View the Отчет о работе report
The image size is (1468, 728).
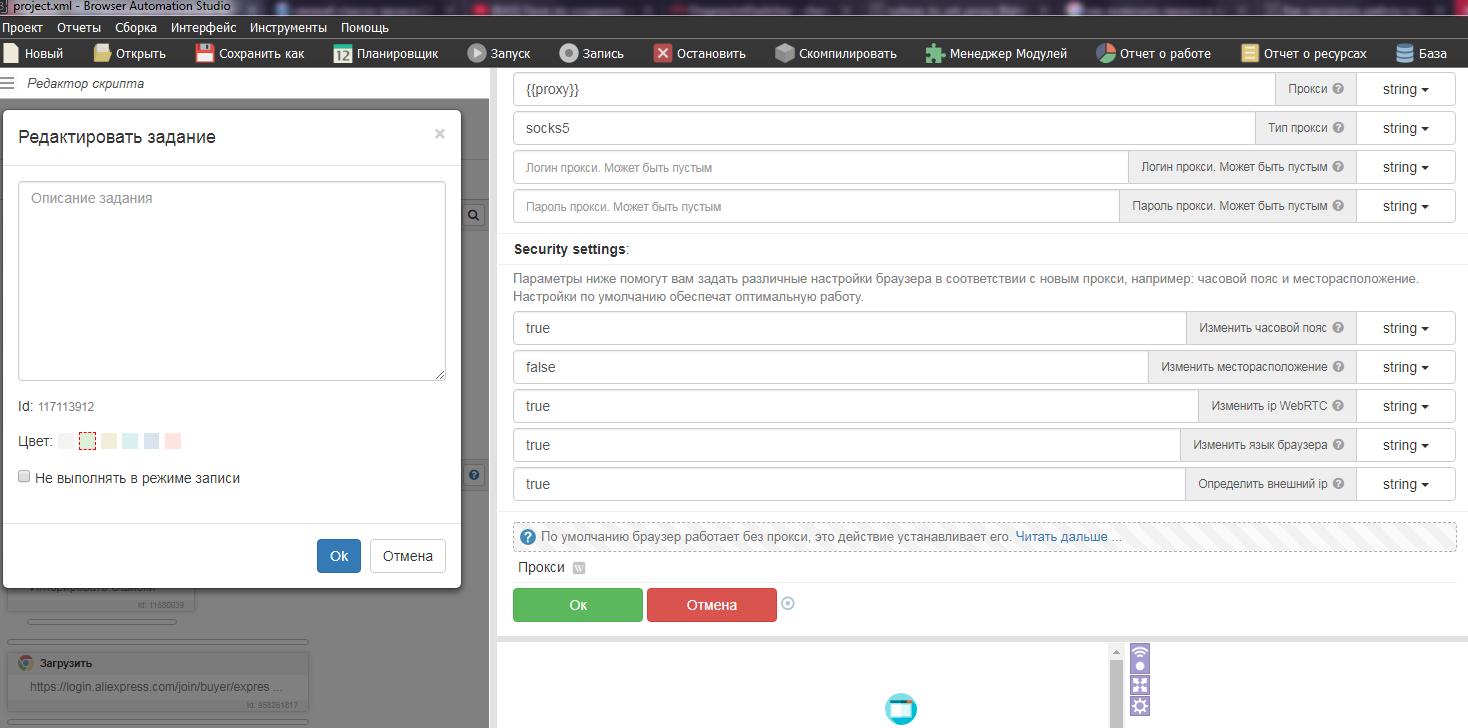(x=1153, y=53)
